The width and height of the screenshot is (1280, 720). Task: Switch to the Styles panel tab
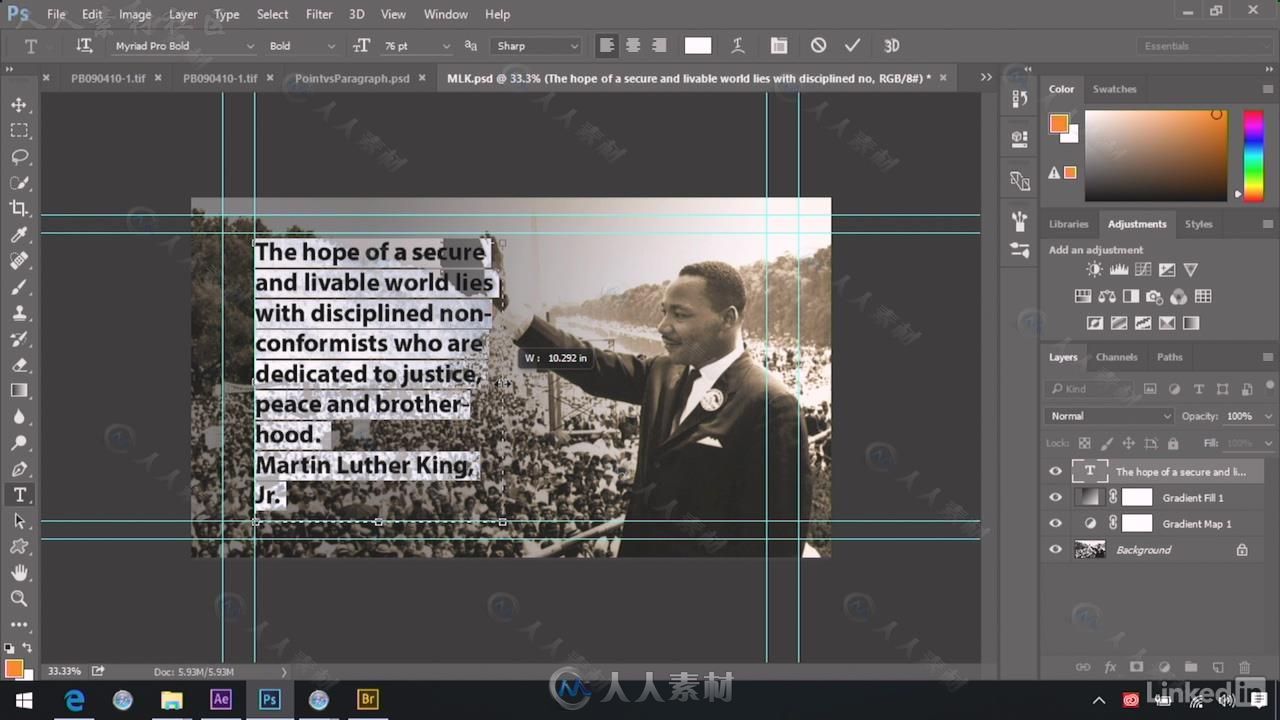1198,224
